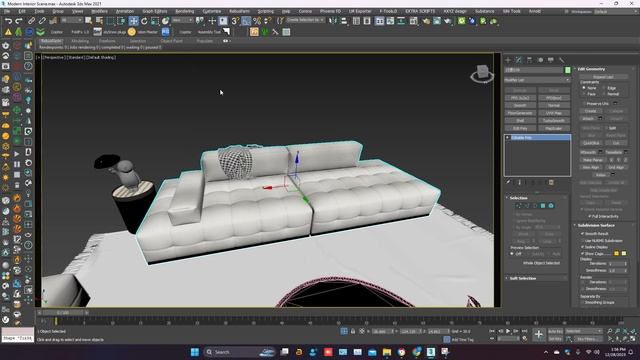The height and width of the screenshot is (360, 640).
Task: Toggle the Smooth Result checkbox
Action: tap(582, 233)
